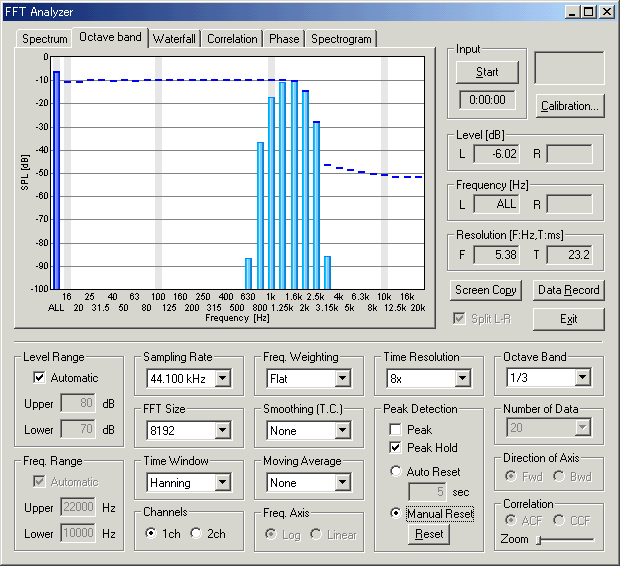Click the Frequency R value field

[570, 204]
